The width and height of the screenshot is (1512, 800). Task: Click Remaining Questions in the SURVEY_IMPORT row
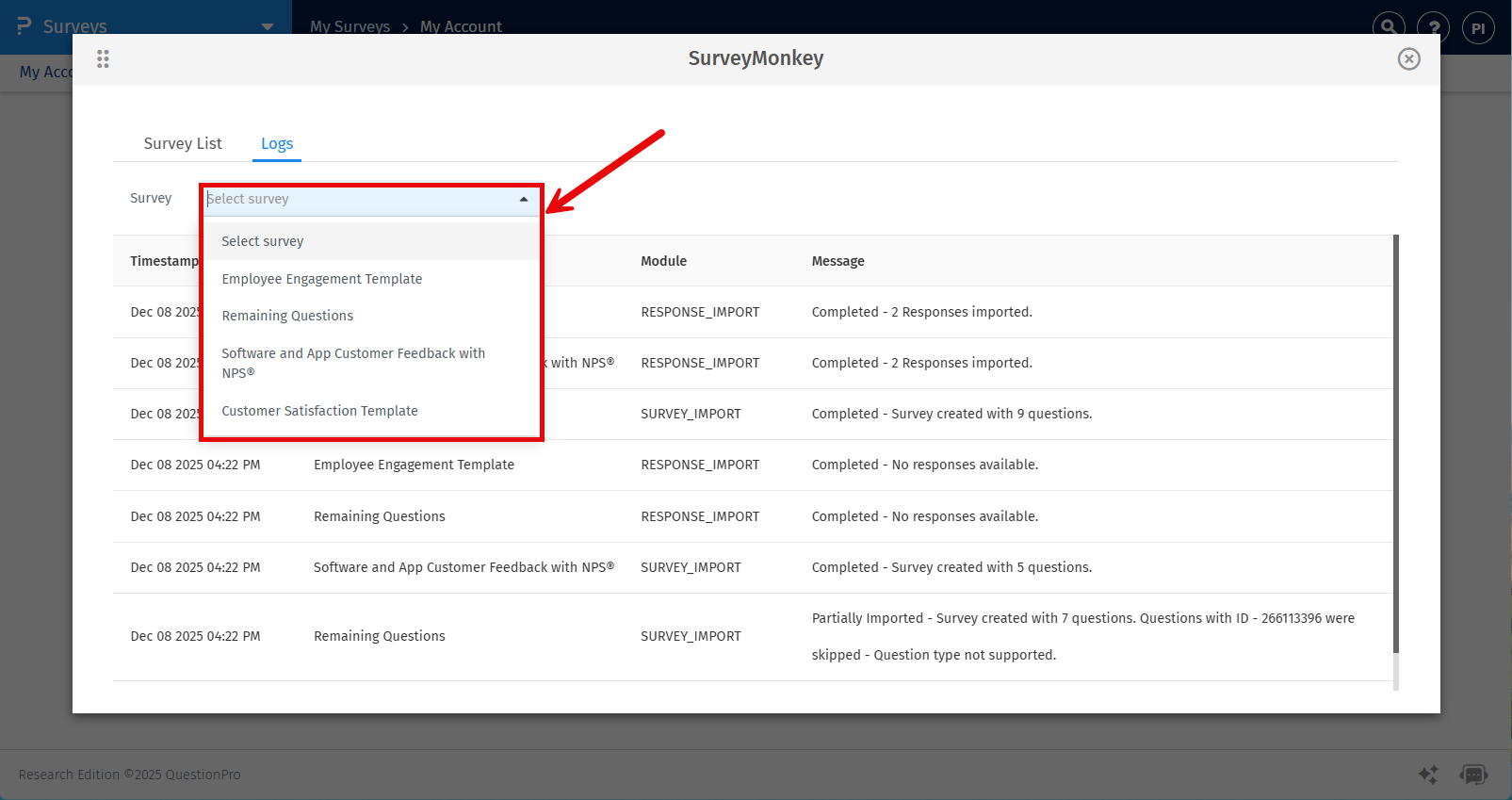coord(380,636)
